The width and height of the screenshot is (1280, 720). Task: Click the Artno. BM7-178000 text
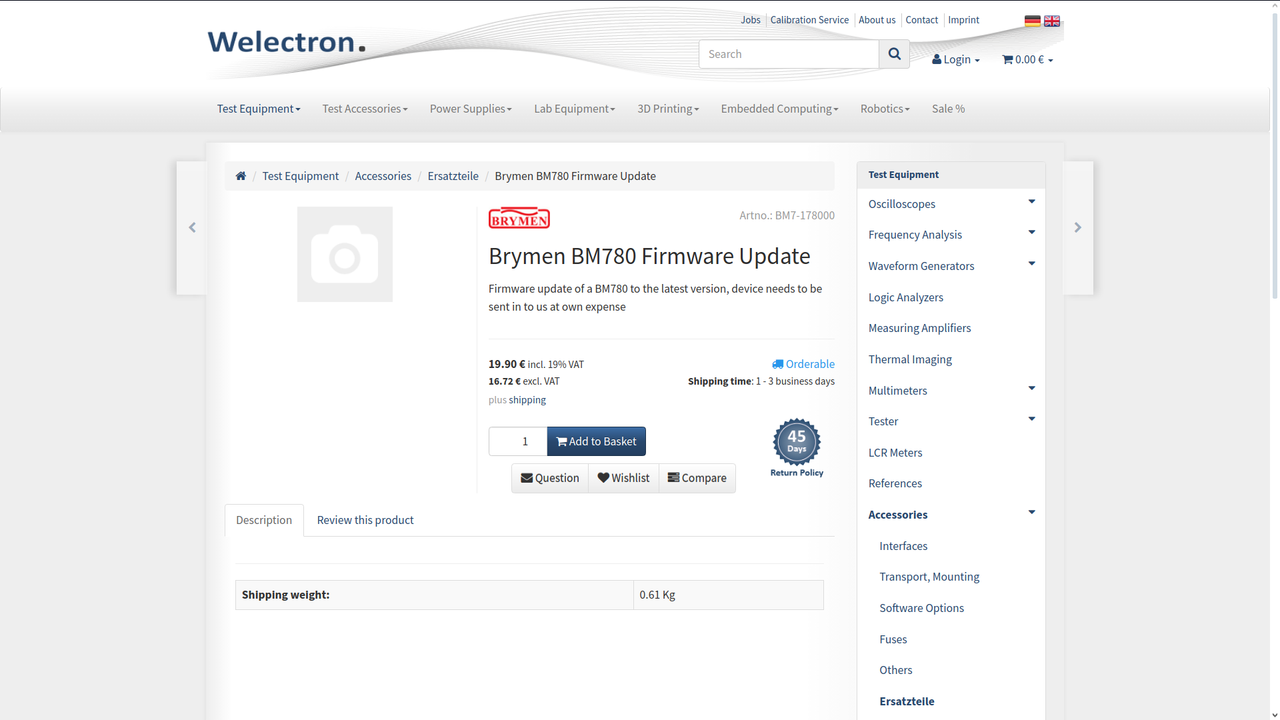pos(787,215)
